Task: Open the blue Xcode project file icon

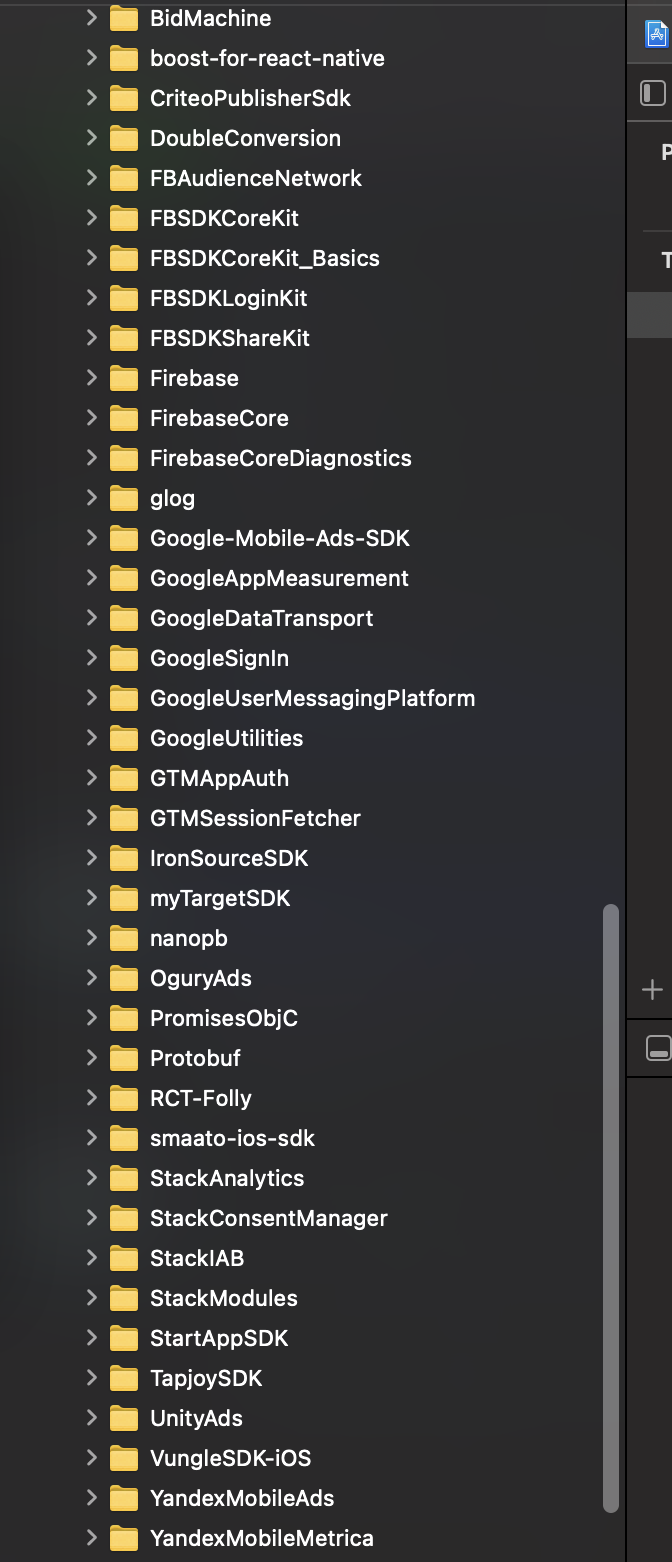Action: [657, 33]
